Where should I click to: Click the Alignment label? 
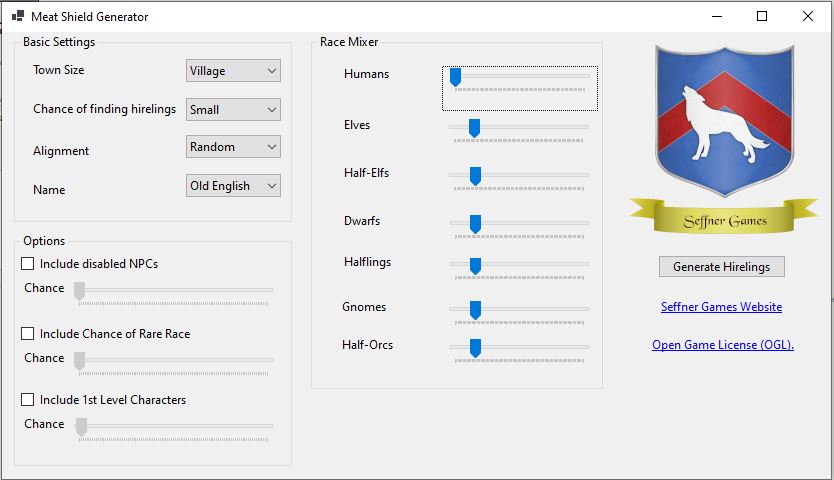click(x=61, y=151)
